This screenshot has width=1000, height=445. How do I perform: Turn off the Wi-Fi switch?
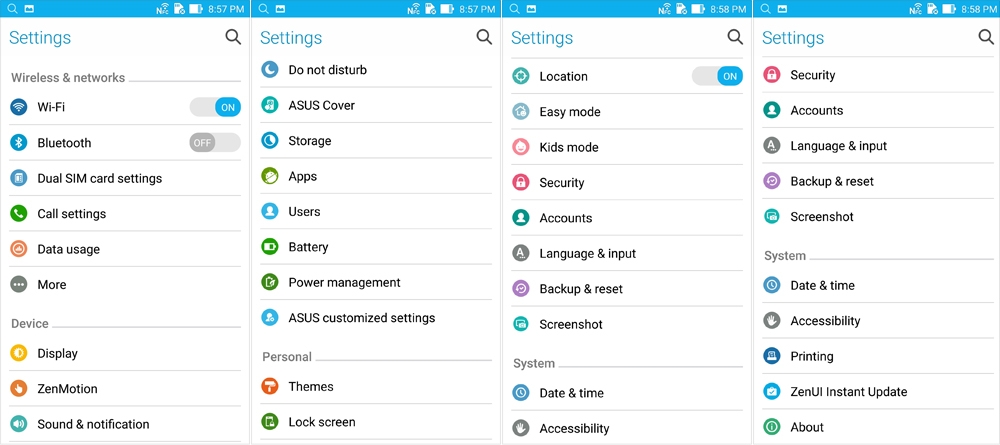[x=215, y=107]
